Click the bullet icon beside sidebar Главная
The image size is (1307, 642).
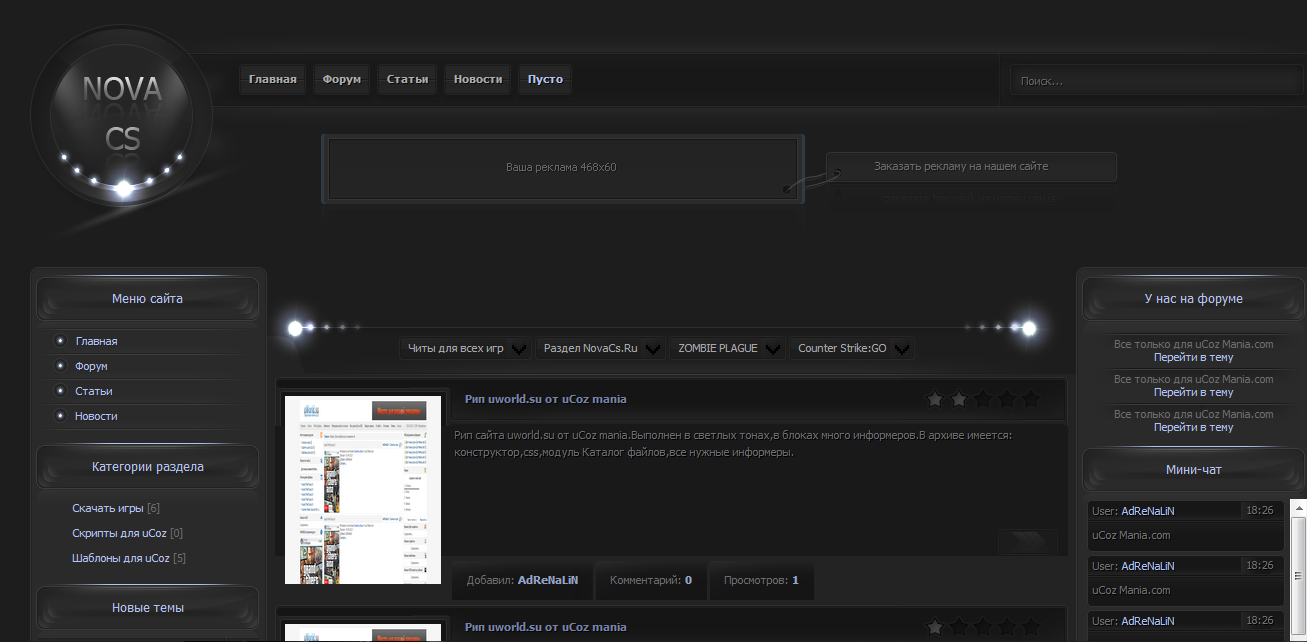(60, 341)
